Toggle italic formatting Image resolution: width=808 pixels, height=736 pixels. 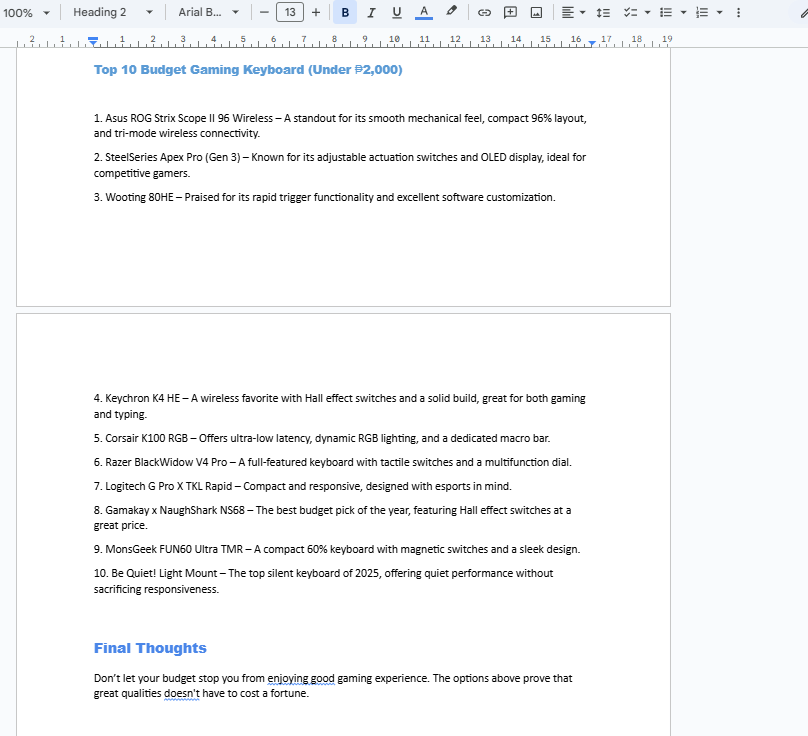[x=371, y=12]
